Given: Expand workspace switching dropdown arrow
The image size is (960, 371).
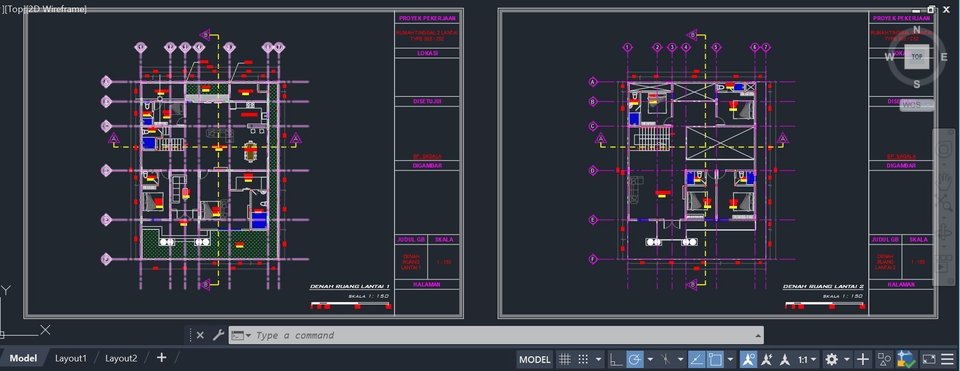Looking at the screenshot, I should 847,359.
